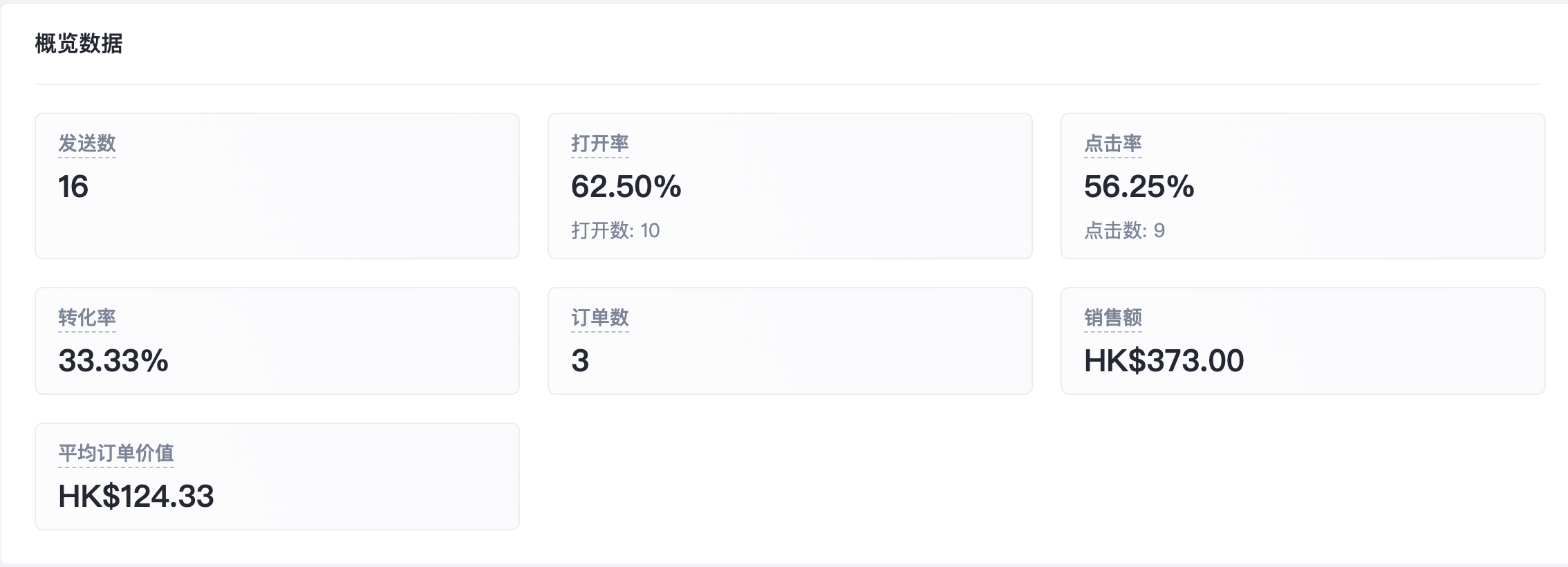Click the HK$124.33 average order value
This screenshot has width=1568, height=567.
[136, 496]
